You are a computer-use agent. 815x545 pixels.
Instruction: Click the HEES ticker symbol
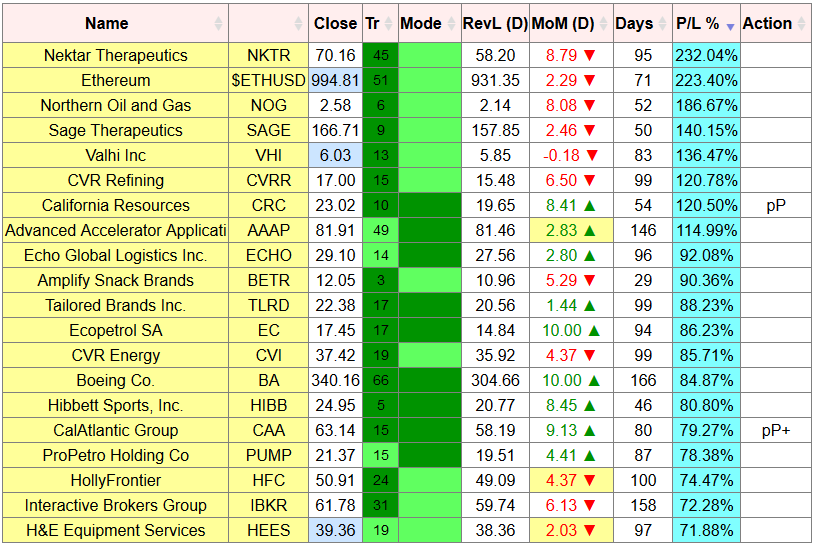(268, 530)
